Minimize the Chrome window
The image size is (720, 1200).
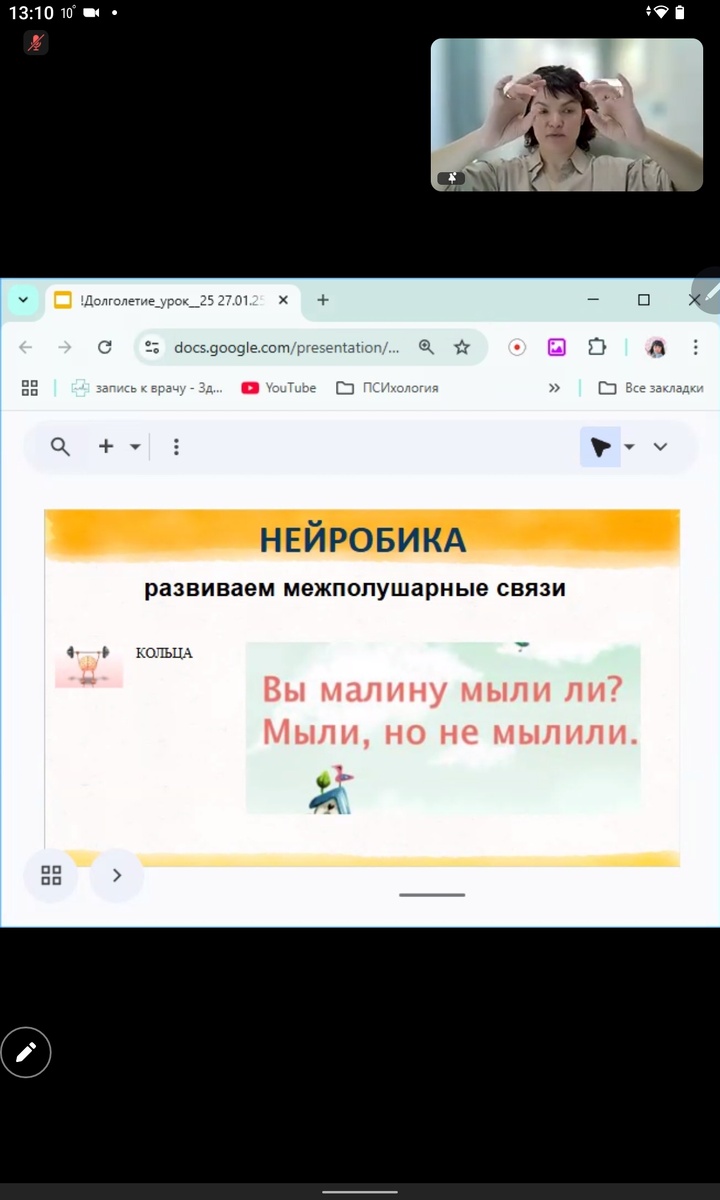coord(594,300)
